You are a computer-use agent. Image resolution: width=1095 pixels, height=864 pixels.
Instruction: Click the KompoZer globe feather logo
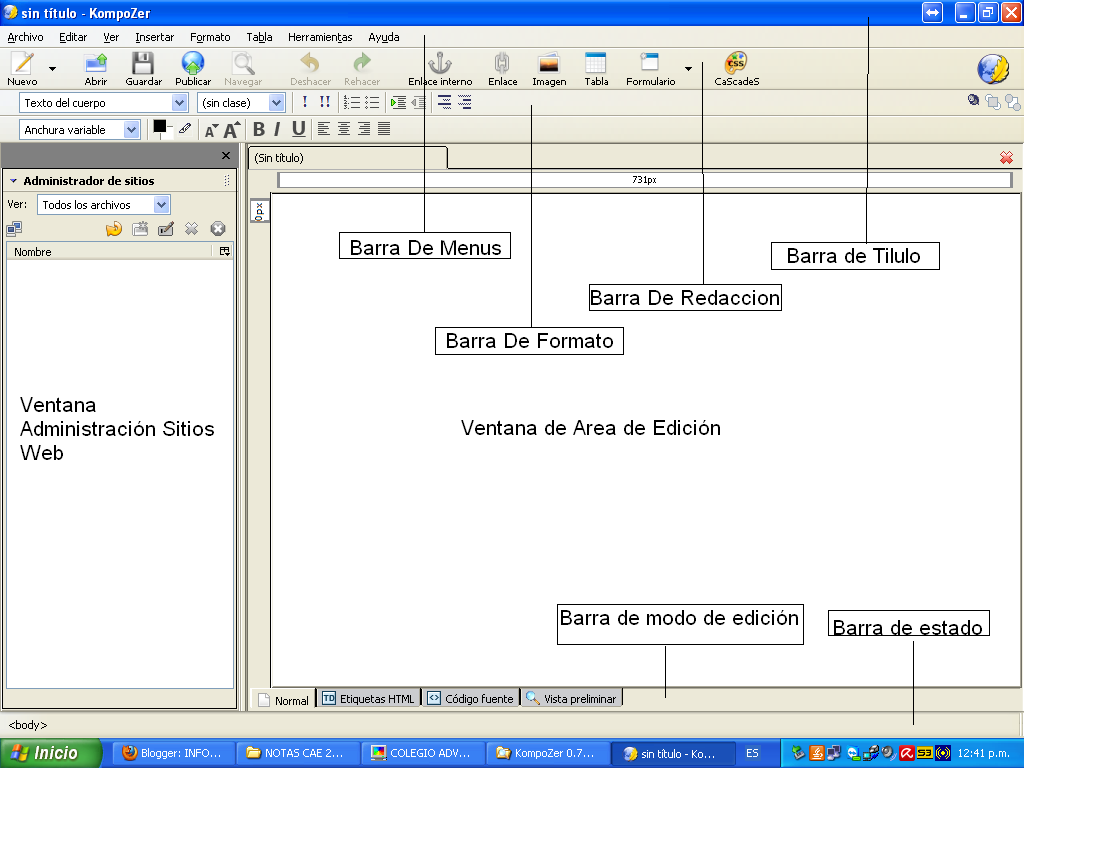(993, 68)
